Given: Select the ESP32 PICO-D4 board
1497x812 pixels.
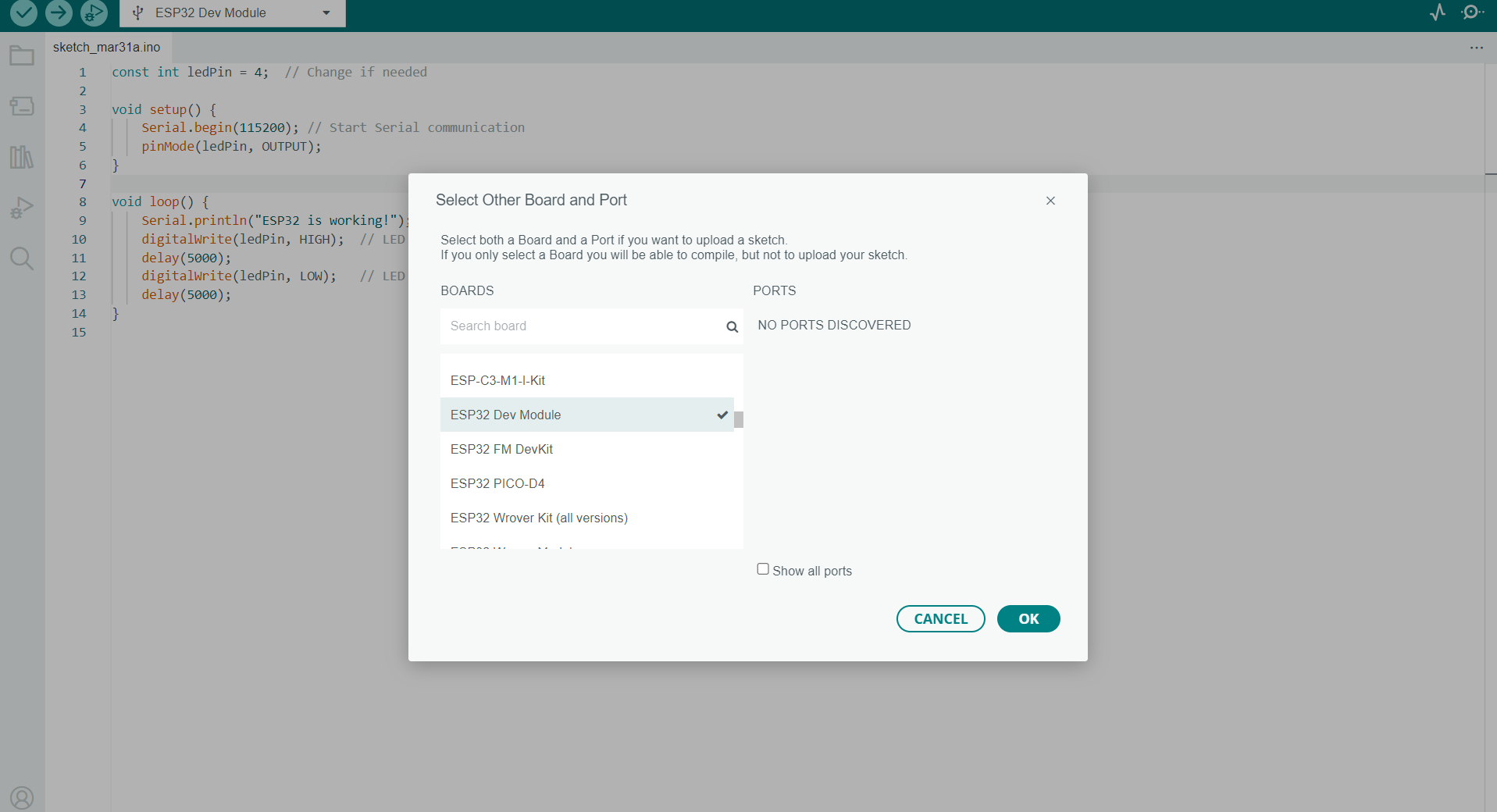Looking at the screenshot, I should [587, 483].
